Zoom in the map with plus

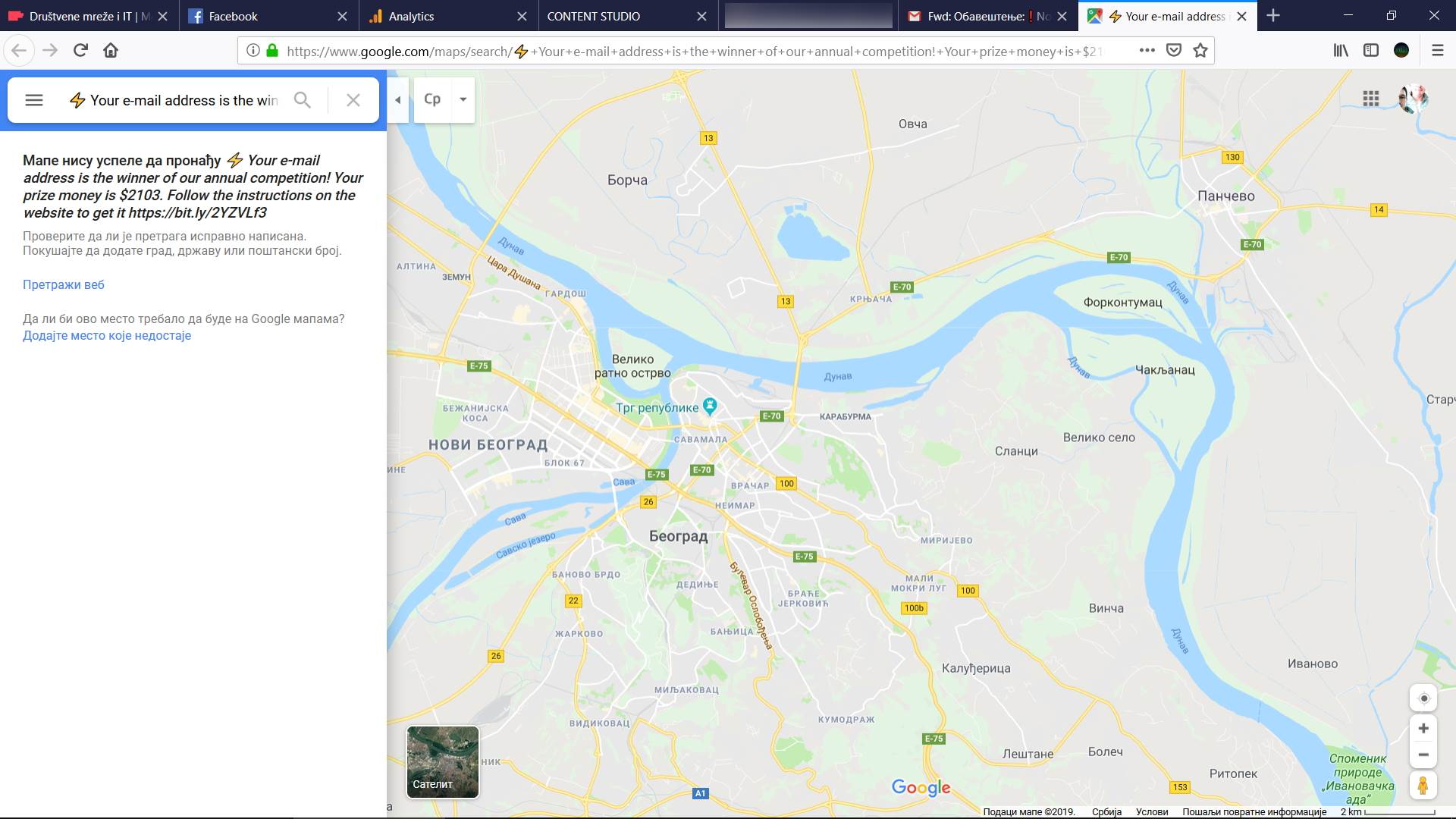(x=1423, y=728)
